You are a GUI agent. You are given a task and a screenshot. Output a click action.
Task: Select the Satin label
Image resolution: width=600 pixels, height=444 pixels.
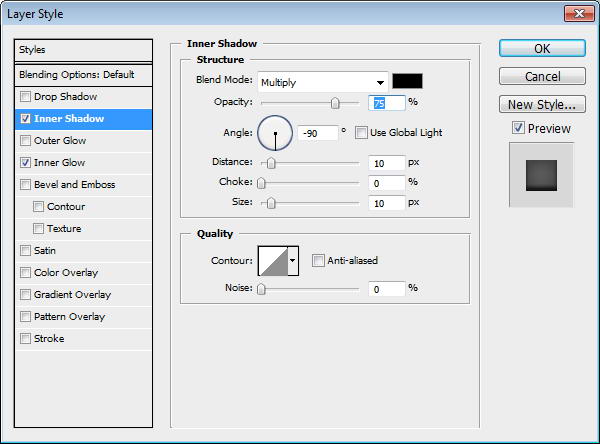(x=45, y=251)
